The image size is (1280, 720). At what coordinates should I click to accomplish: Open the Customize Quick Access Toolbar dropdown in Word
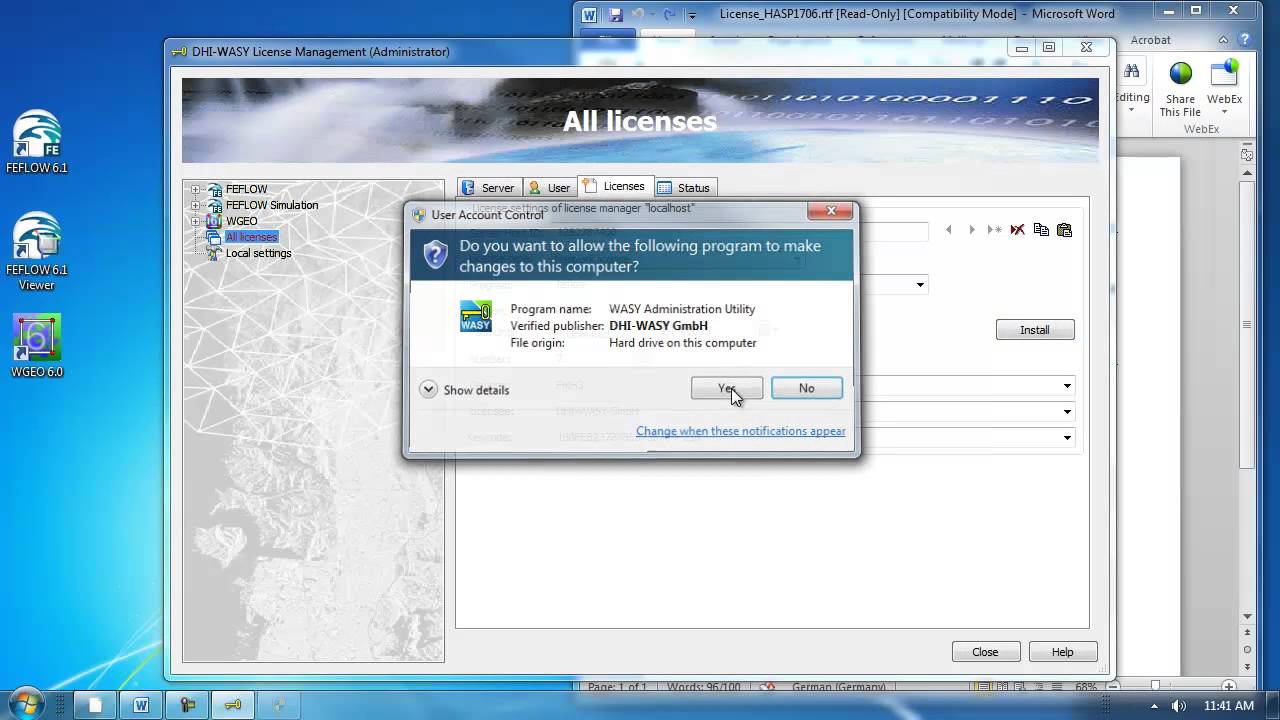692,15
